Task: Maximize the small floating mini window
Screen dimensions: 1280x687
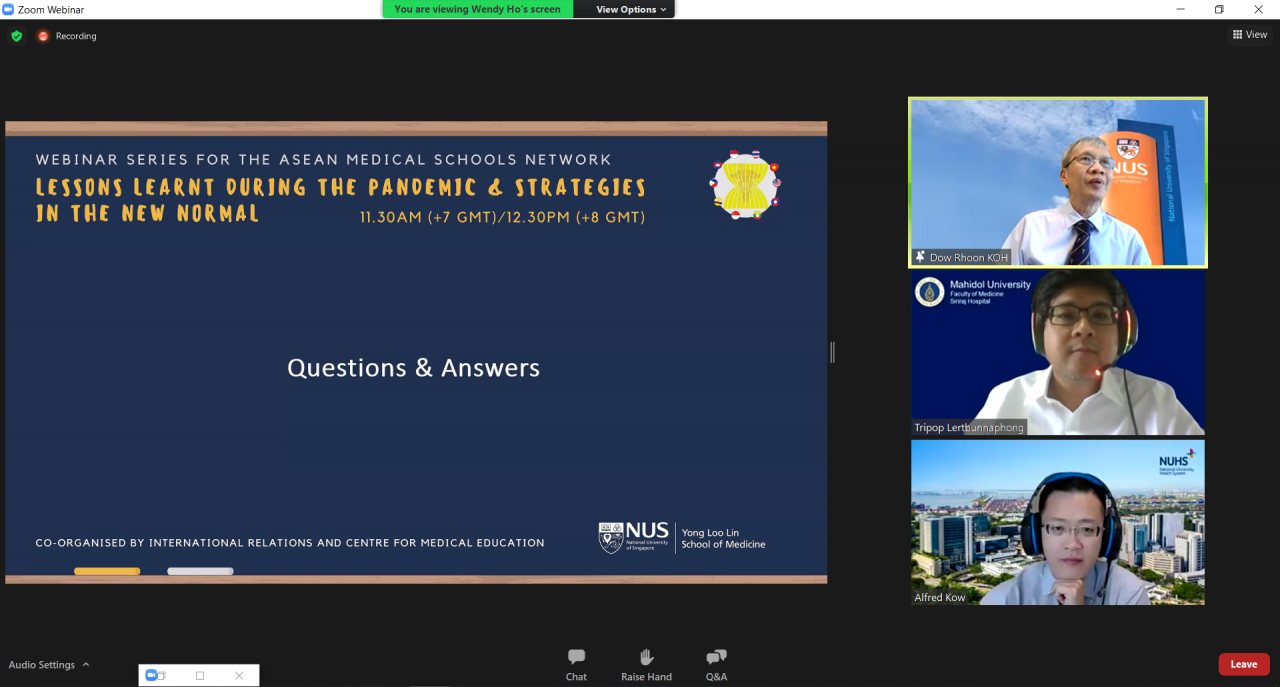Action: [x=200, y=676]
